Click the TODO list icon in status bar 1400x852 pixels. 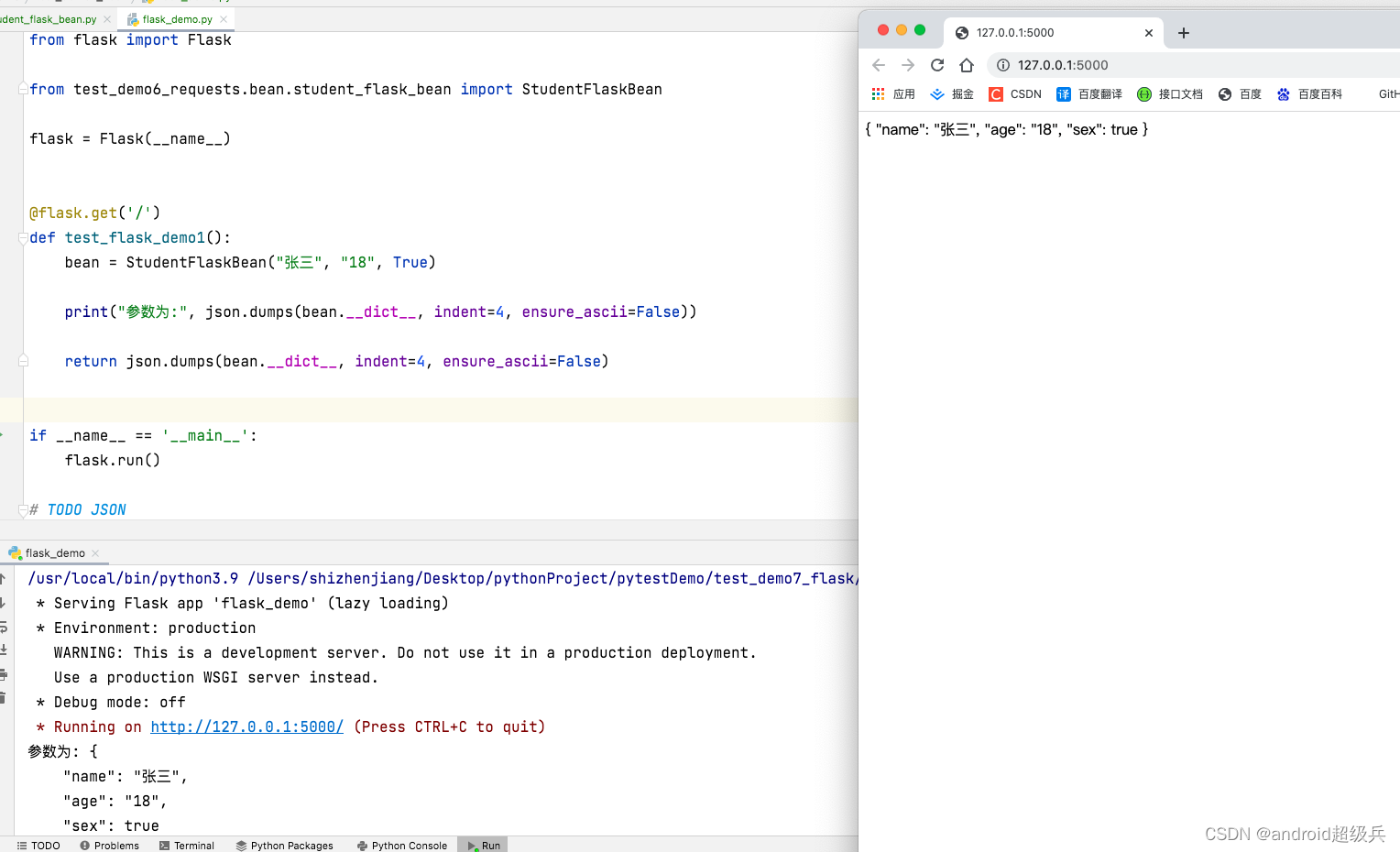(22, 846)
